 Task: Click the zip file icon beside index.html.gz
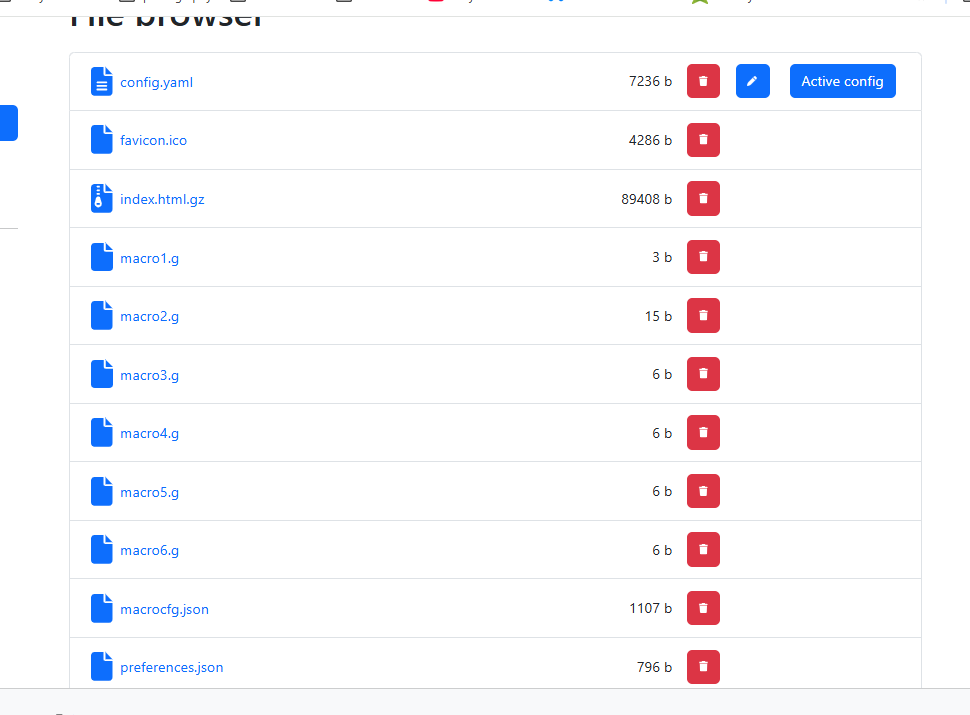click(101, 198)
